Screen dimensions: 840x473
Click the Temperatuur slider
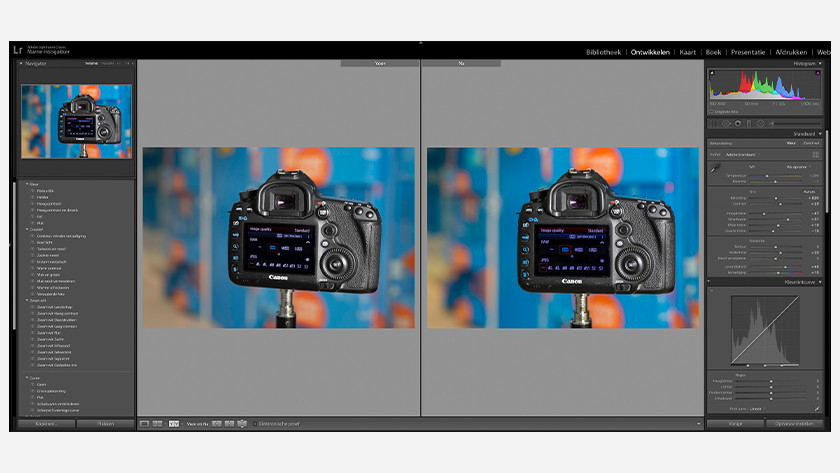[x=776, y=176]
